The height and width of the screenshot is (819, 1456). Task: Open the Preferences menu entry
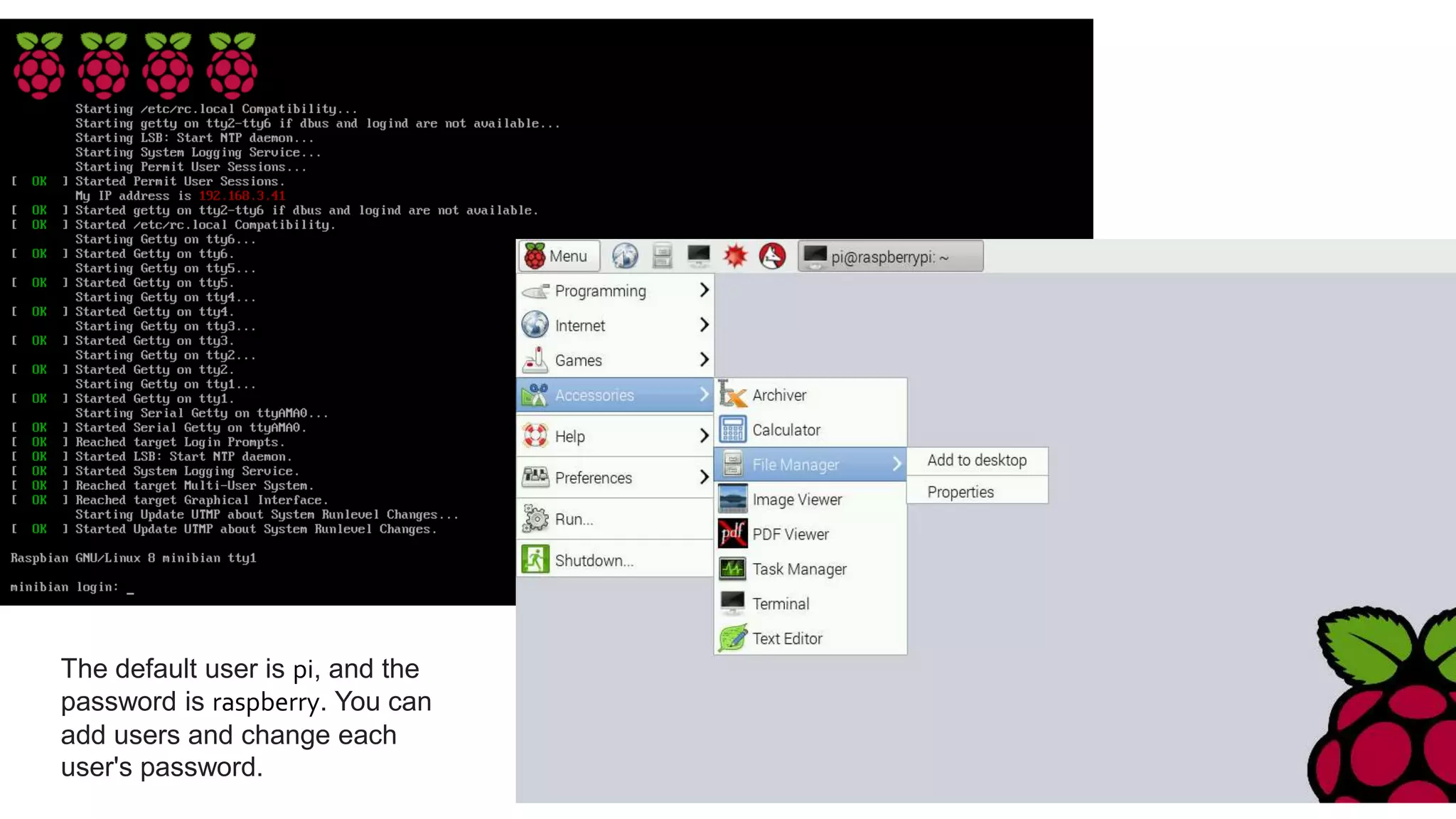pyautogui.click(x=615, y=478)
